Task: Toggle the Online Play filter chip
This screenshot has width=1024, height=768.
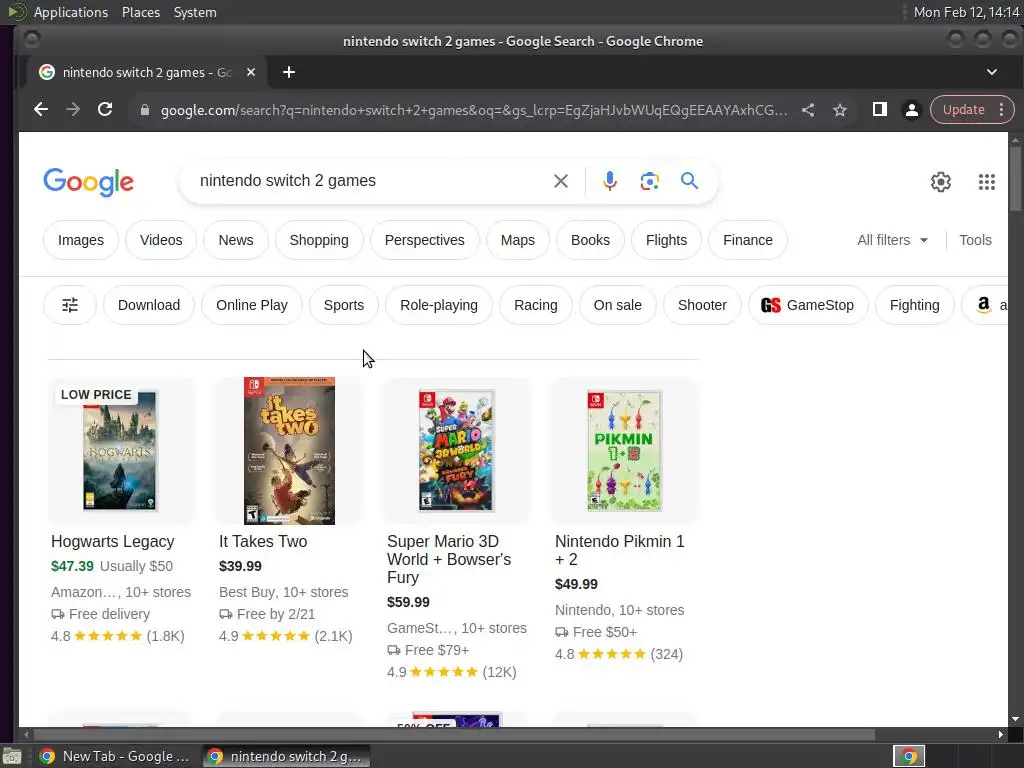Action: click(251, 305)
